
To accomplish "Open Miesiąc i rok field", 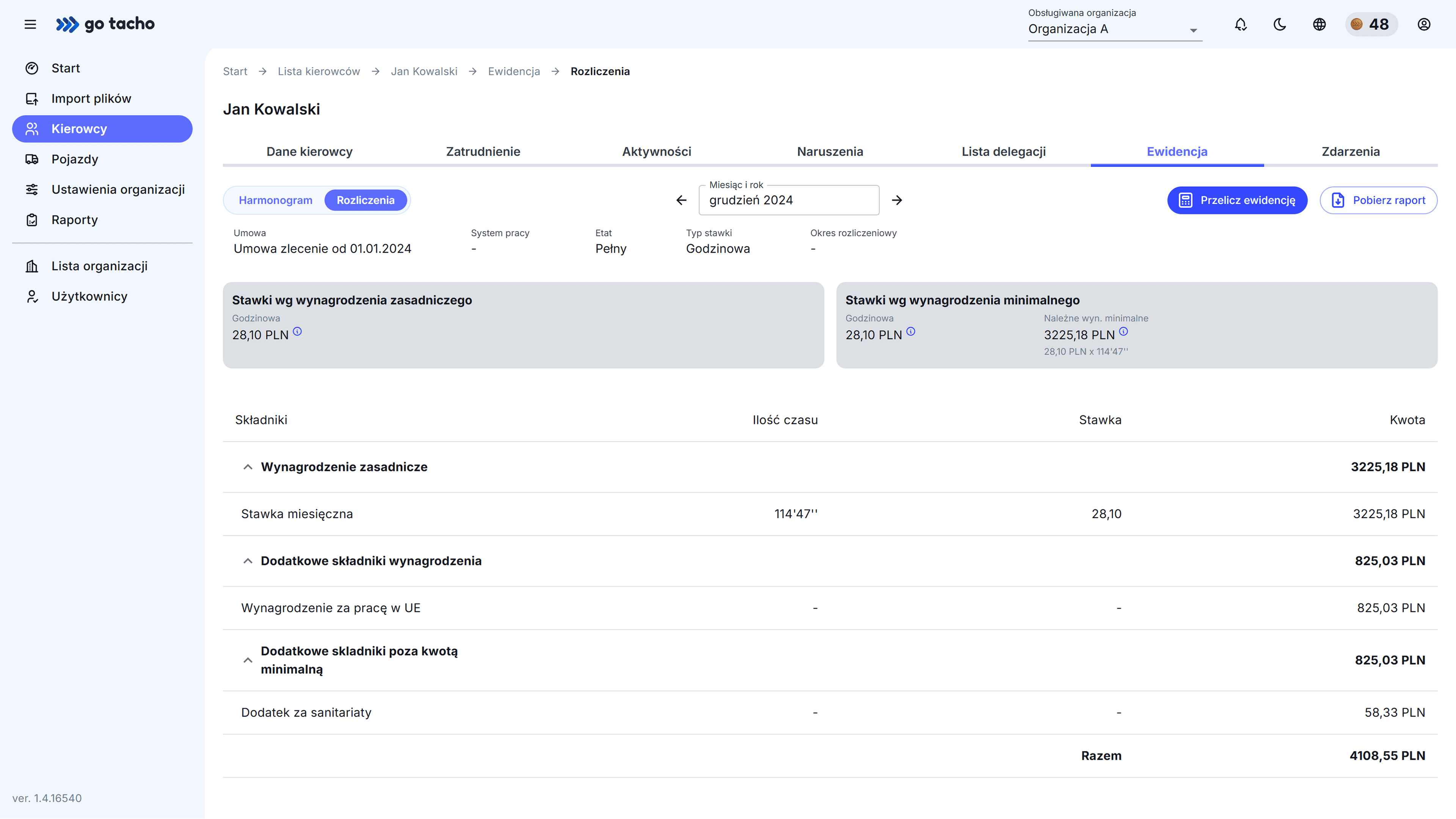I will point(789,200).
